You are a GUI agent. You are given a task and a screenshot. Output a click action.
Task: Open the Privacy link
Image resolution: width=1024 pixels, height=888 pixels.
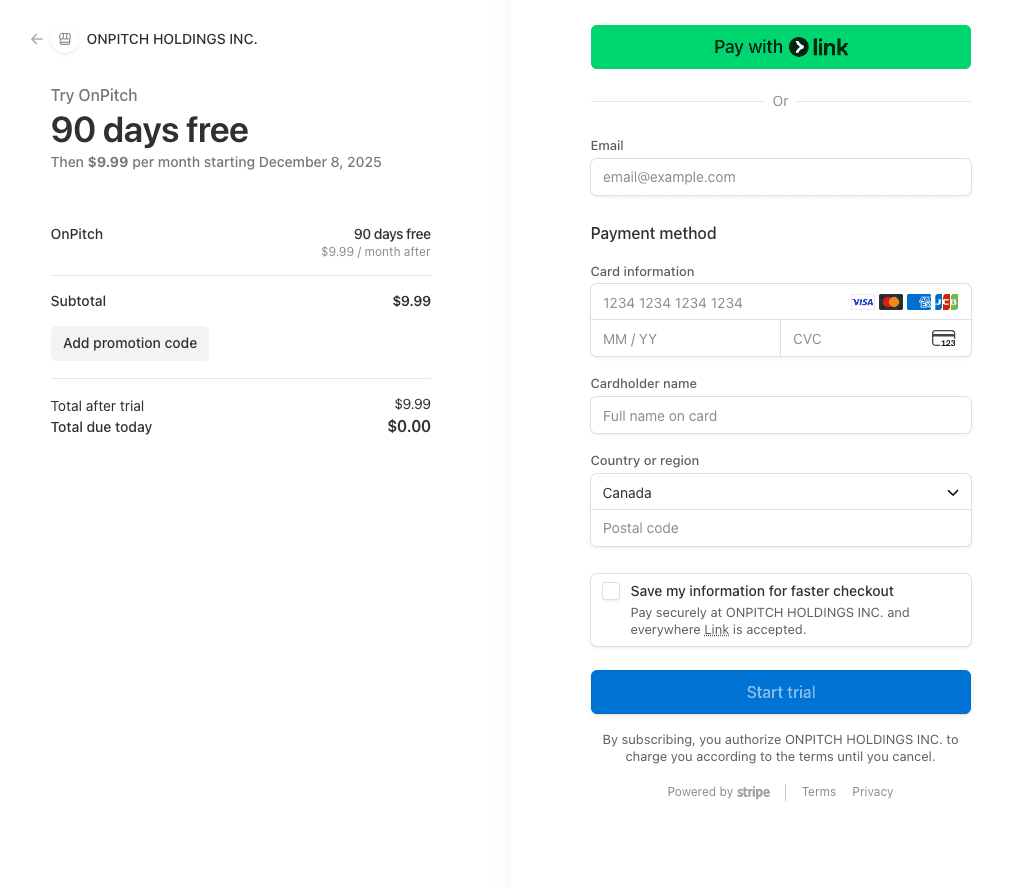(872, 792)
